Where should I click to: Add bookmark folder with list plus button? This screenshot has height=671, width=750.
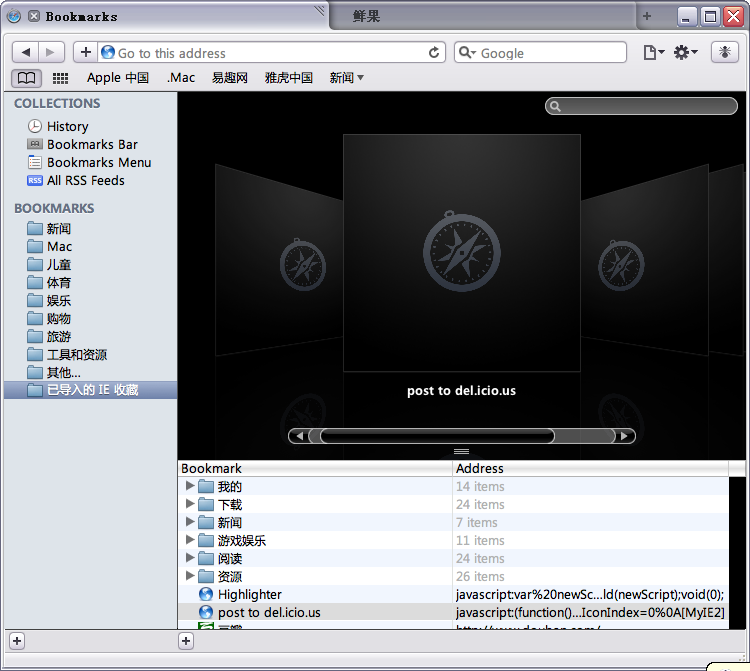click(x=186, y=641)
